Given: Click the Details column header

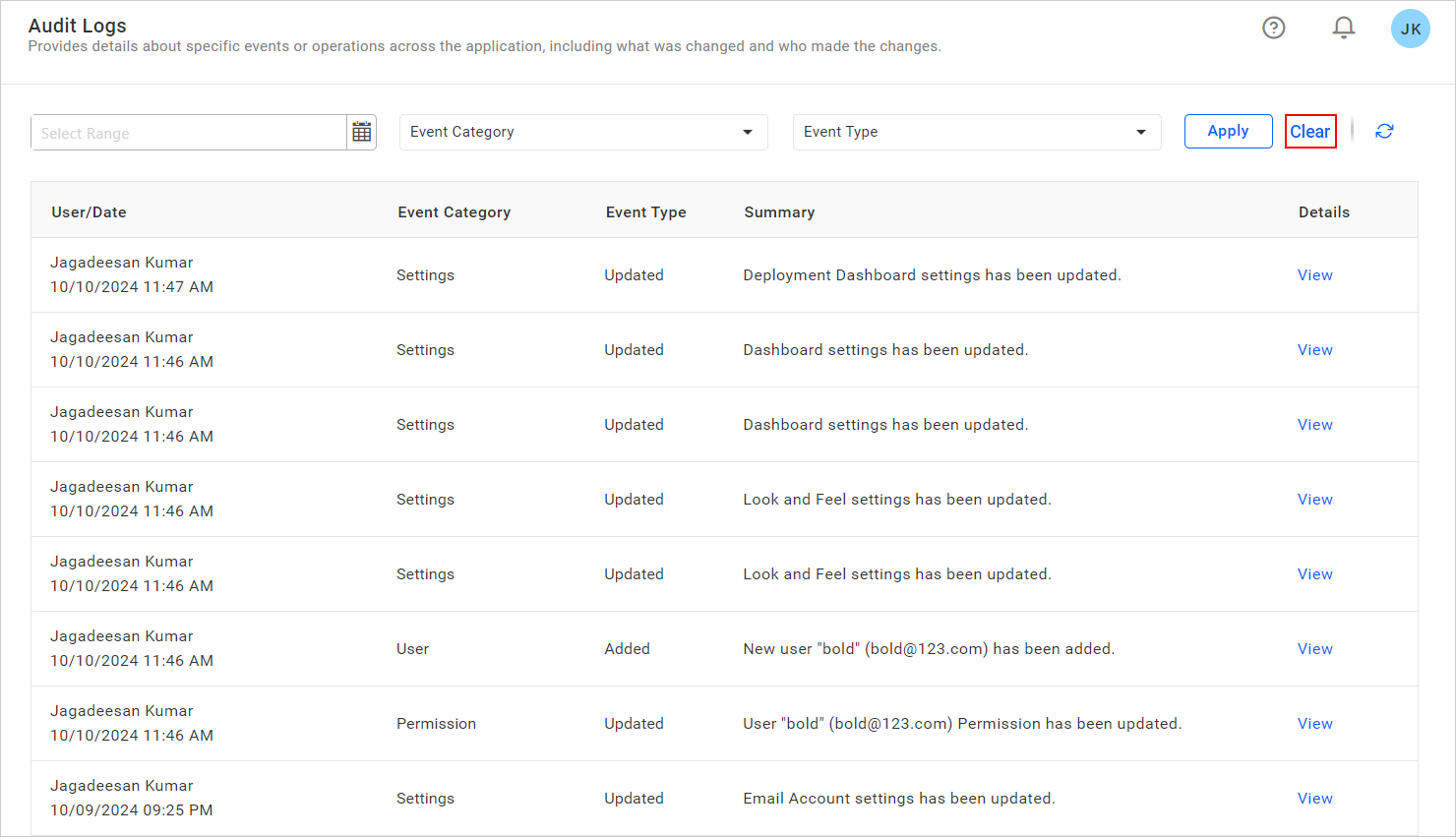Looking at the screenshot, I should [1323, 212].
